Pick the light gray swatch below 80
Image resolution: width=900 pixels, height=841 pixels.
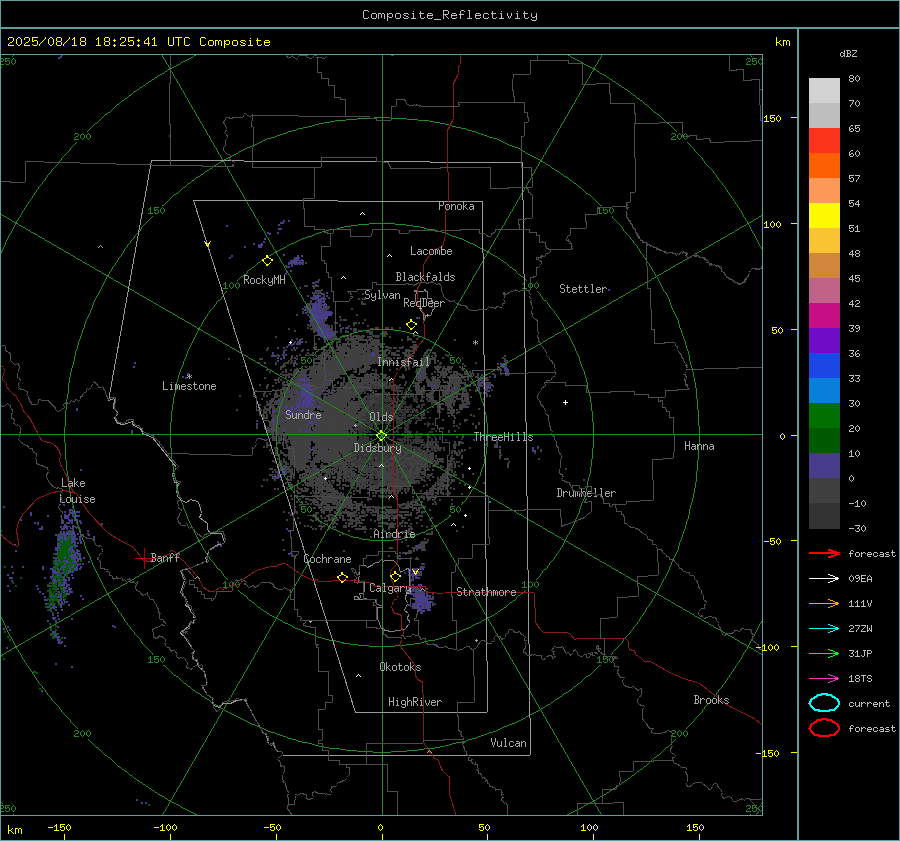(x=824, y=91)
